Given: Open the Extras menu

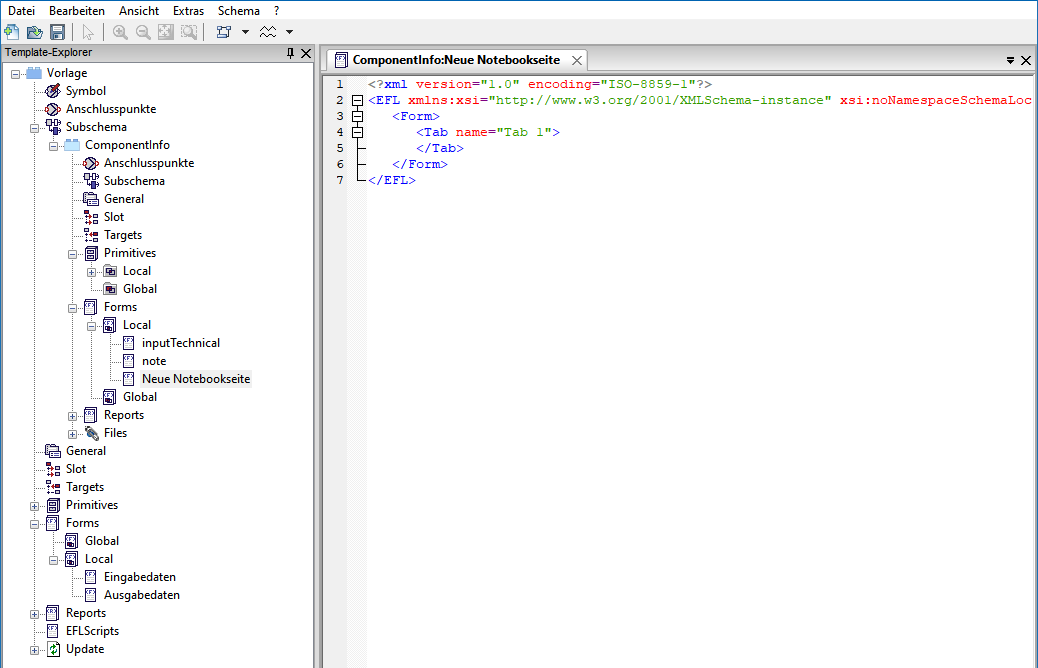Looking at the screenshot, I should [188, 11].
